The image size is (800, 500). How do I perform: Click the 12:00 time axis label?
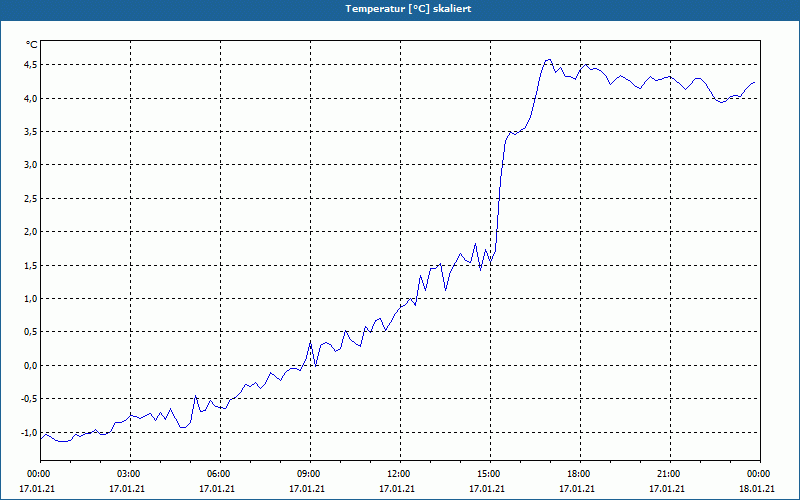pos(401,474)
